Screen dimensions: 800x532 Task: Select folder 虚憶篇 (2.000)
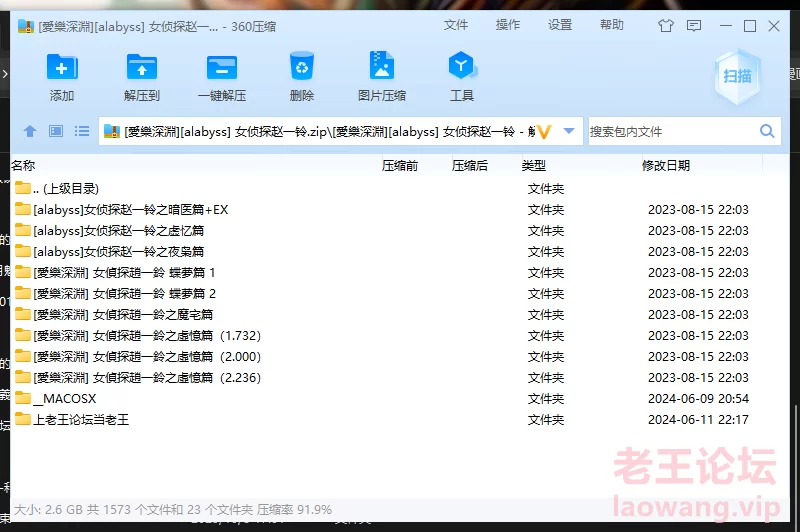point(399,357)
